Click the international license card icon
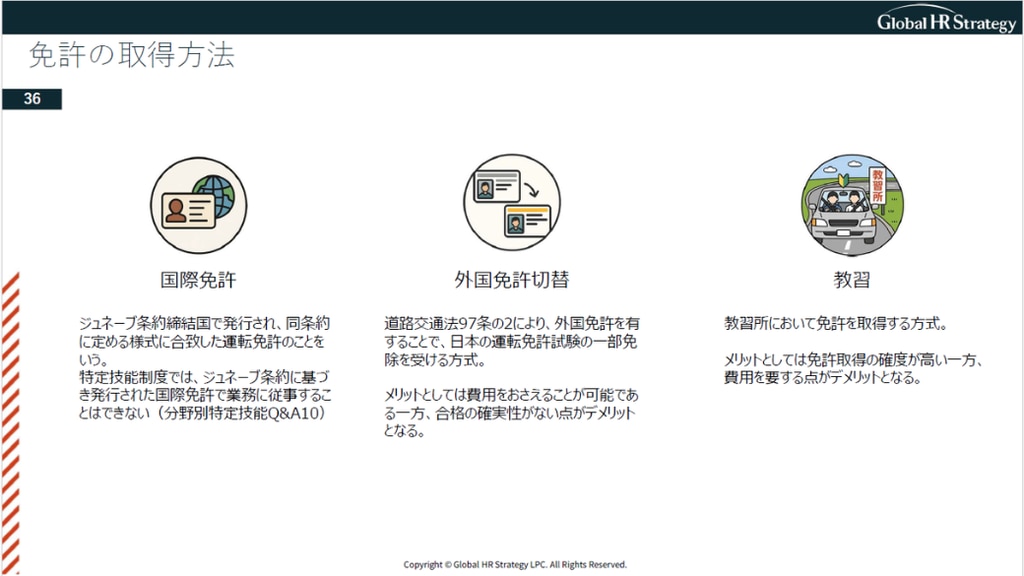This screenshot has width=1024, height=576. [197, 205]
